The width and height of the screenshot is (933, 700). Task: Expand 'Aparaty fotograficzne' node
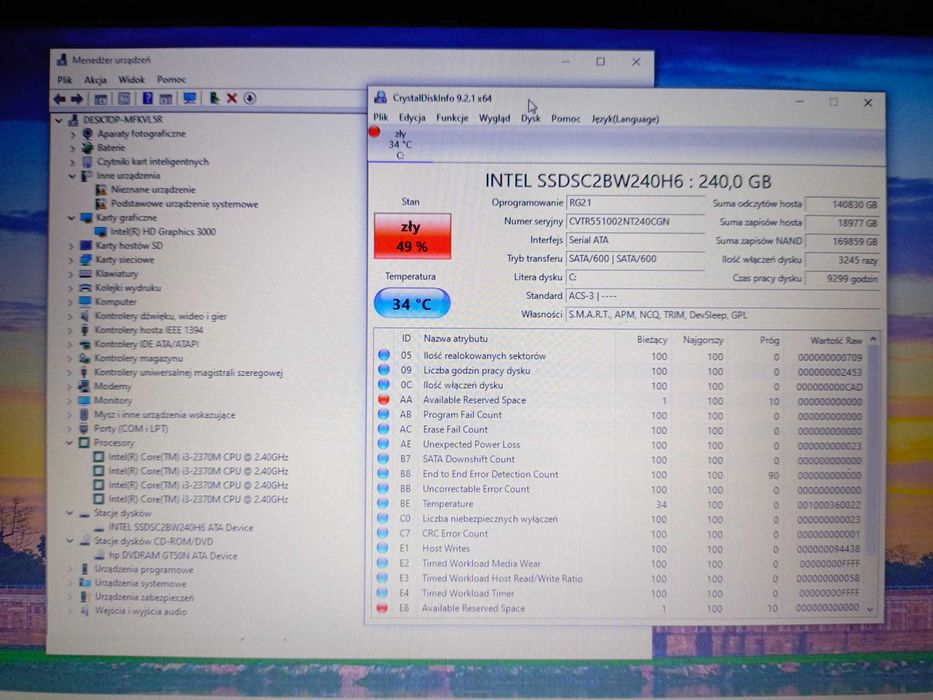click(73, 134)
